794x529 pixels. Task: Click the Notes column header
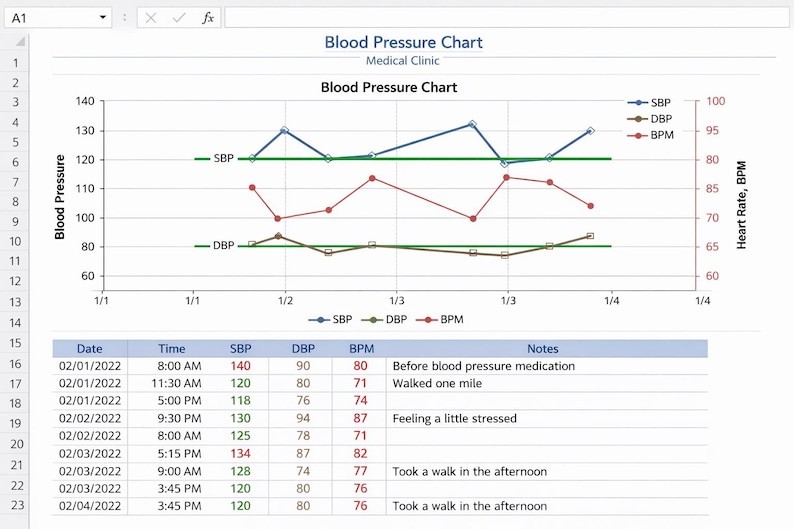pos(543,349)
